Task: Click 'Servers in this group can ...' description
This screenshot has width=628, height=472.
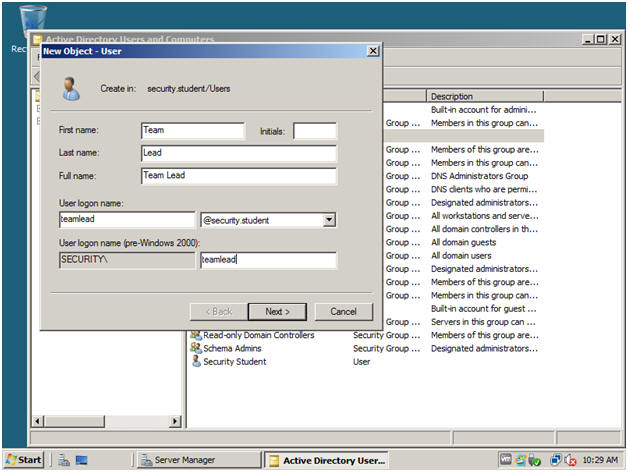Action: [483, 322]
